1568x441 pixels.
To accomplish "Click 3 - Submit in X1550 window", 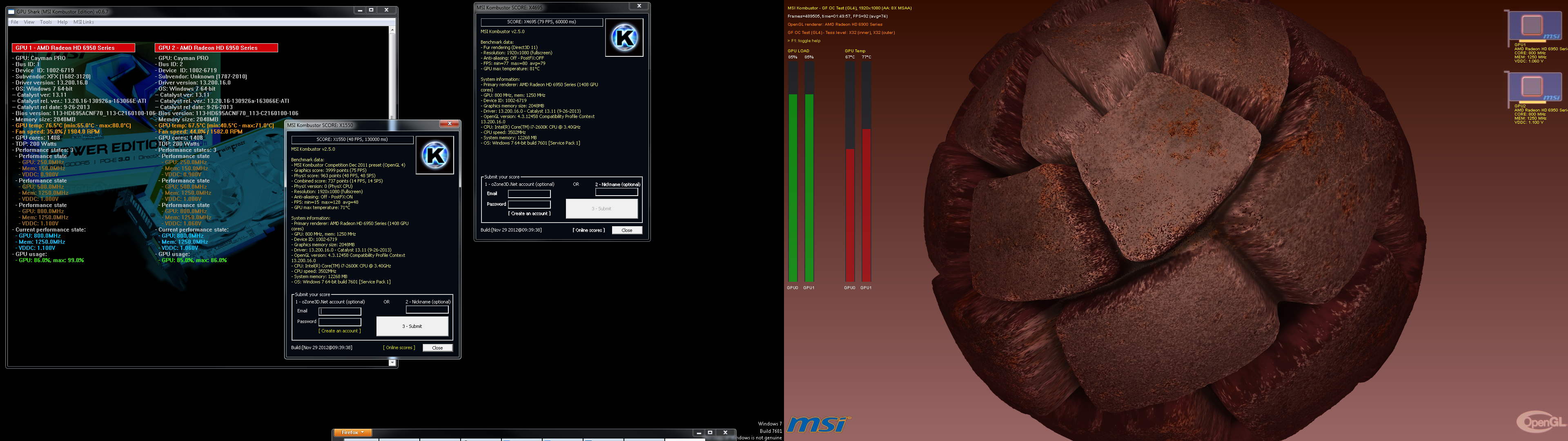I will 412,327.
